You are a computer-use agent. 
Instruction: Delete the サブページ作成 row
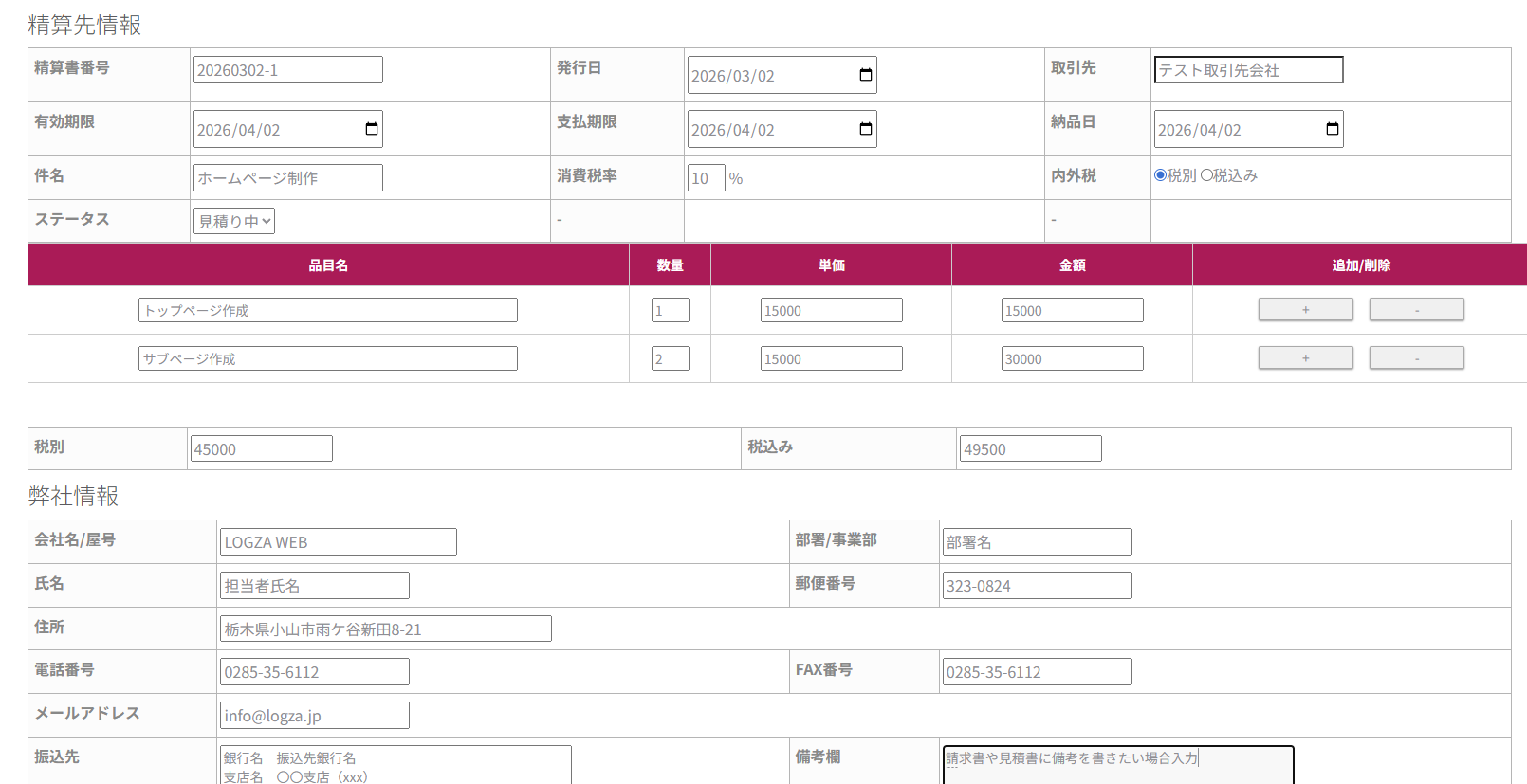[x=1416, y=358]
